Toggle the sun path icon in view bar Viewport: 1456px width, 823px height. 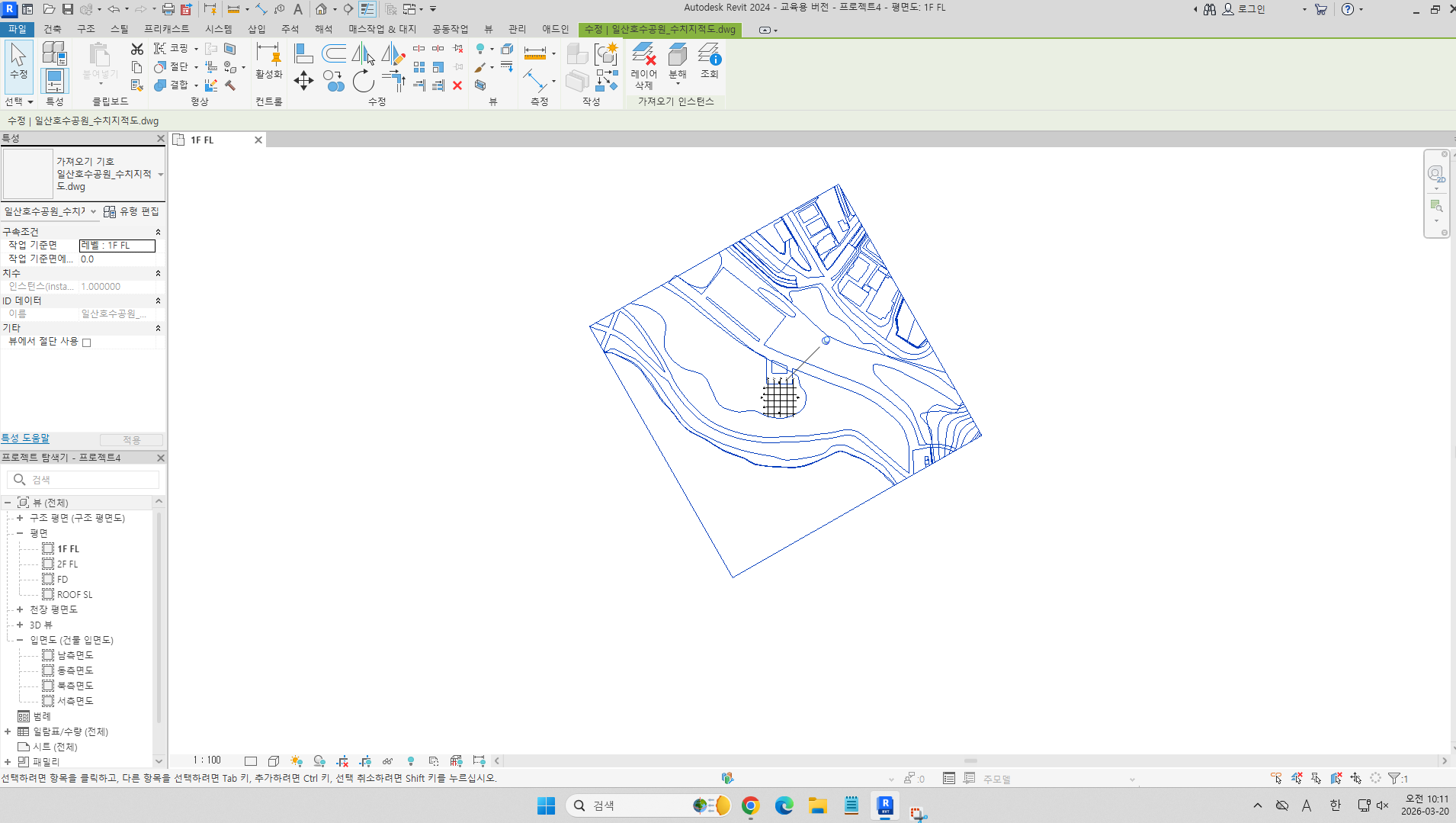tap(297, 761)
